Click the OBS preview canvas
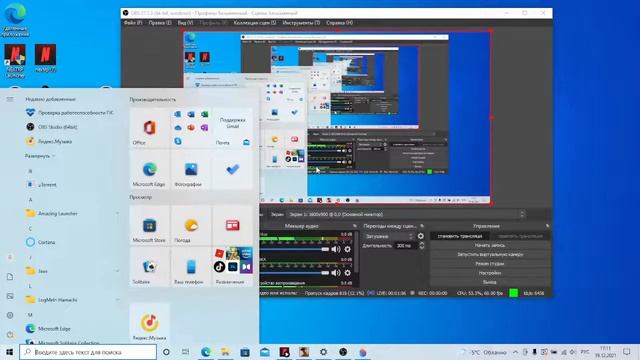The width and height of the screenshot is (640, 360). [337, 117]
